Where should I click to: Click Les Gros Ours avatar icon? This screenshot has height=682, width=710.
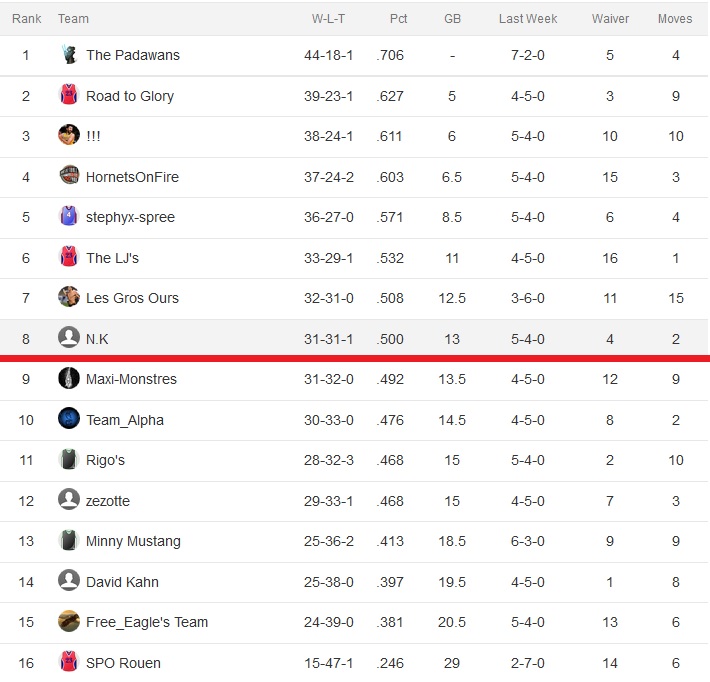click(69, 298)
